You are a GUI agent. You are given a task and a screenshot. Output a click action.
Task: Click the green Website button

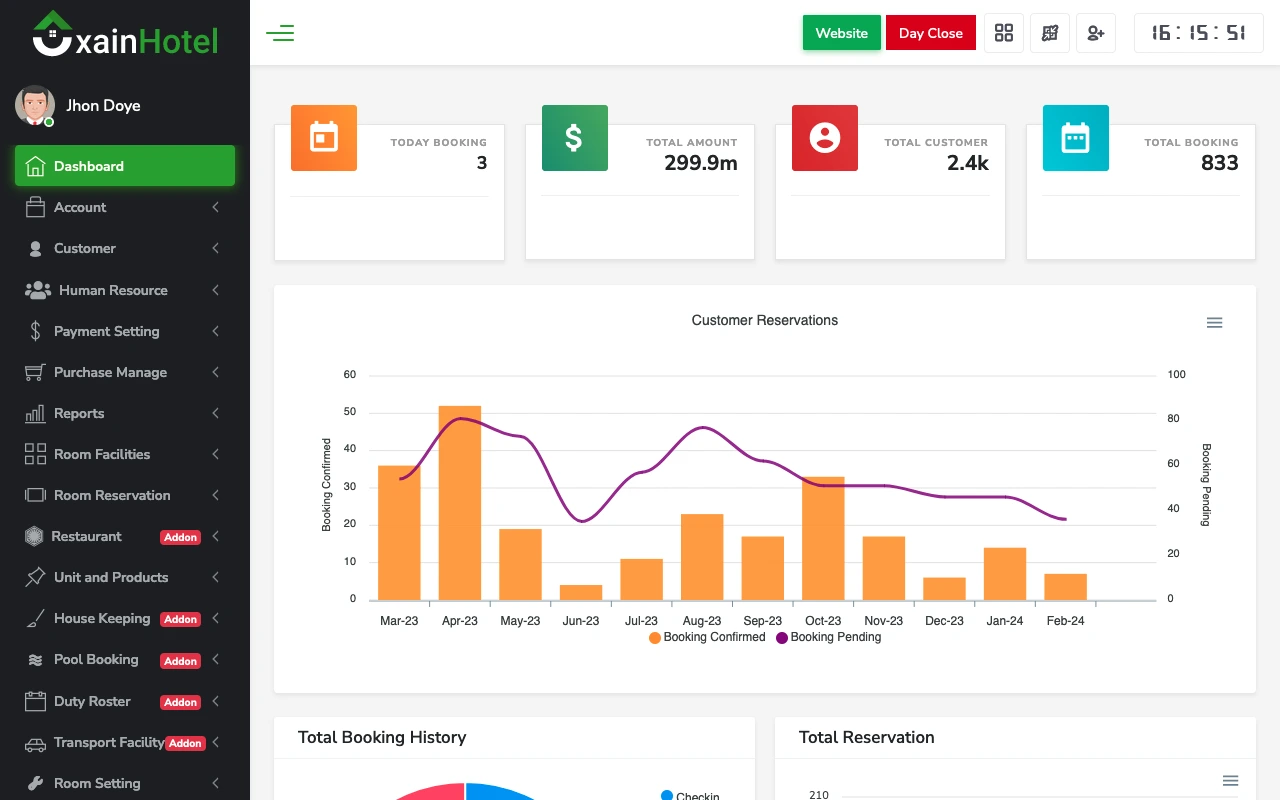841,33
